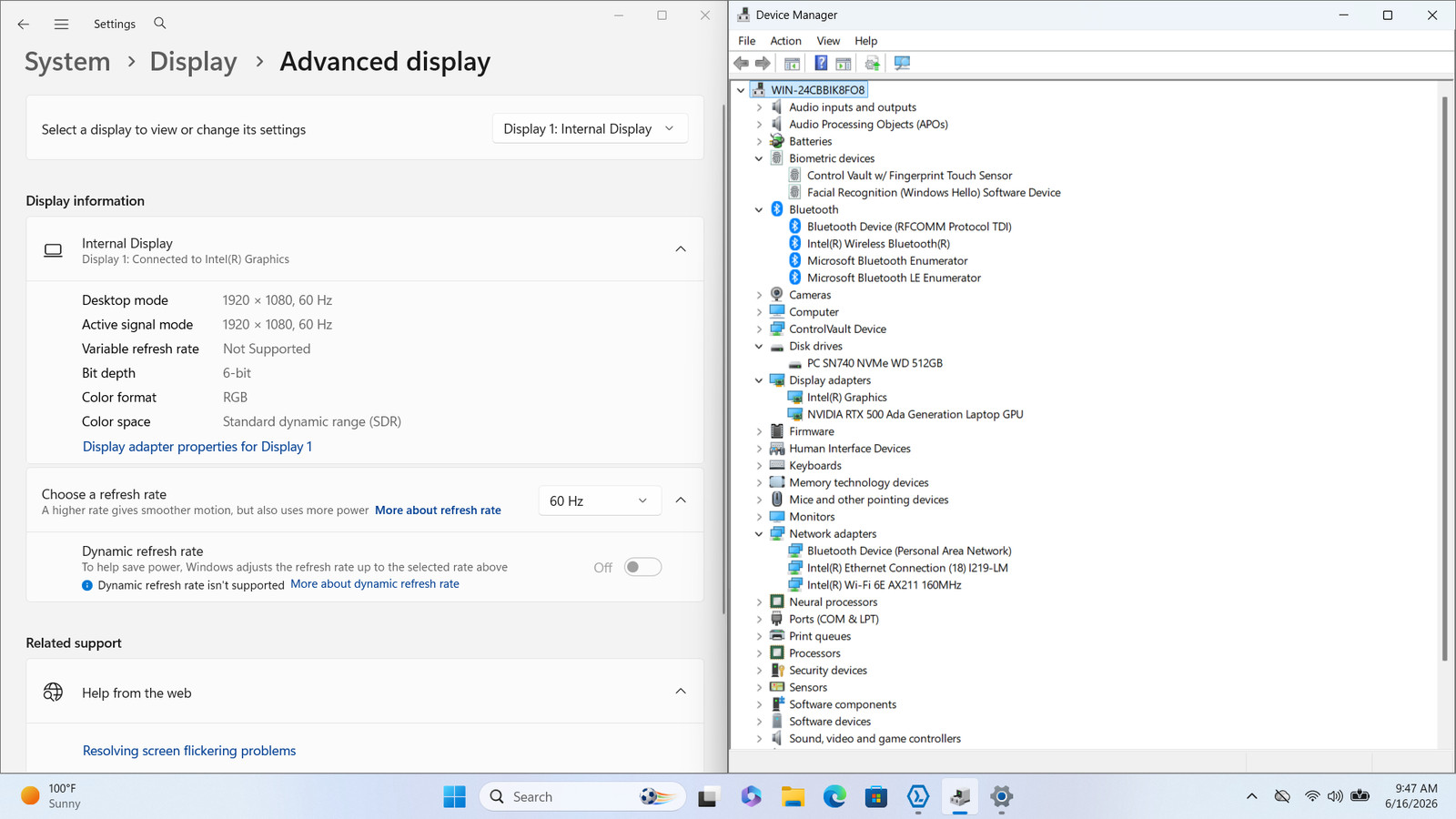Click the Help from the web globe icon
Viewport: 1456px width, 819px height.
pyautogui.click(x=53, y=693)
